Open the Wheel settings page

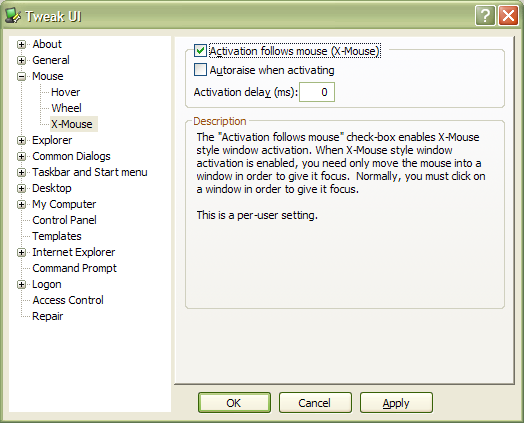(x=66, y=108)
